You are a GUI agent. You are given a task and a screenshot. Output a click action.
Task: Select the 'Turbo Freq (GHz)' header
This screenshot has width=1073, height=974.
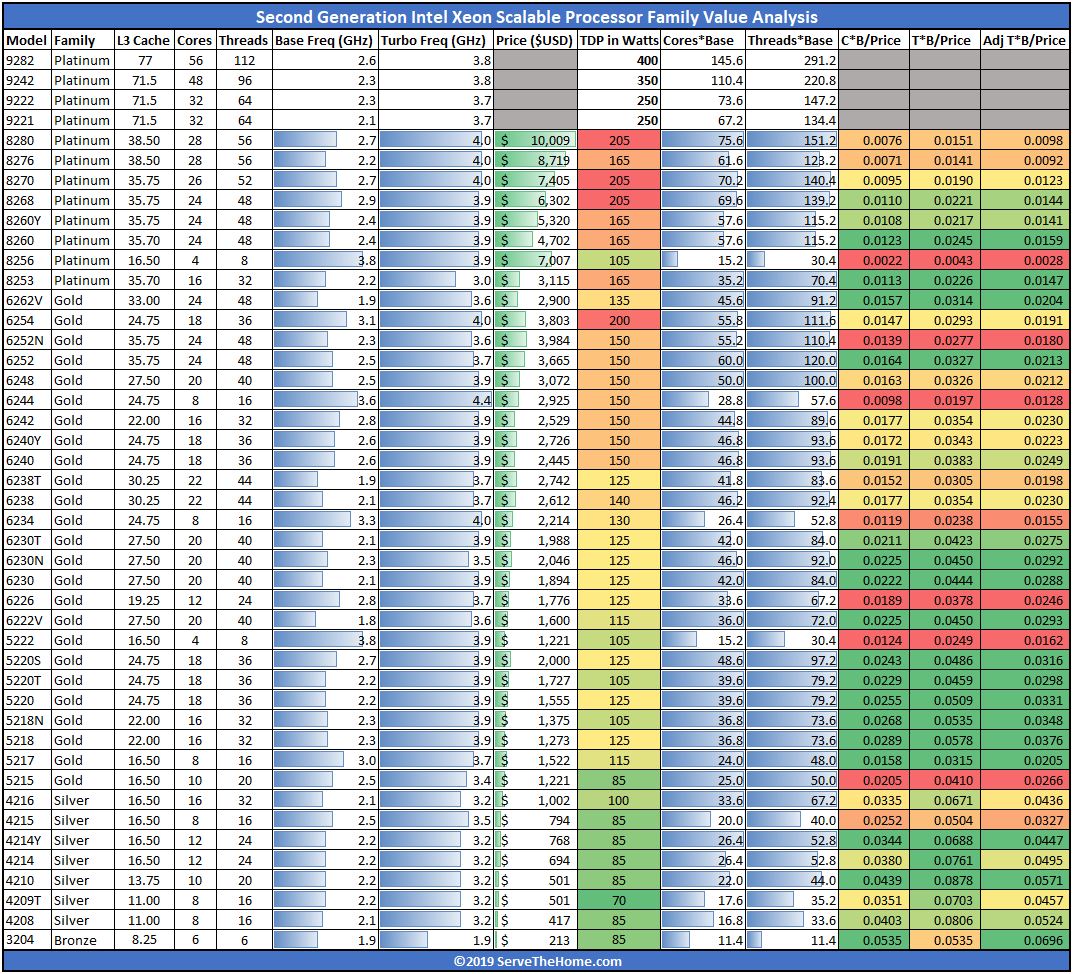click(435, 40)
